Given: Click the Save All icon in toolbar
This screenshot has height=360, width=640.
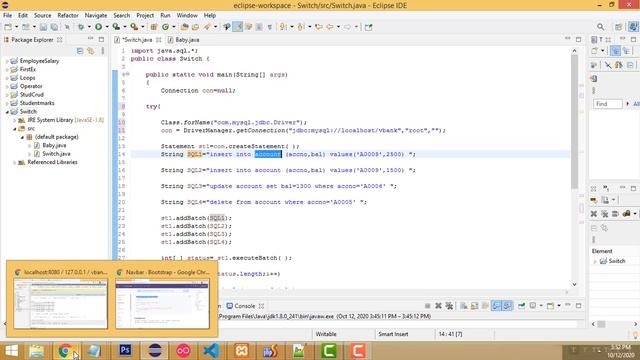Looking at the screenshot, I should [54, 27].
